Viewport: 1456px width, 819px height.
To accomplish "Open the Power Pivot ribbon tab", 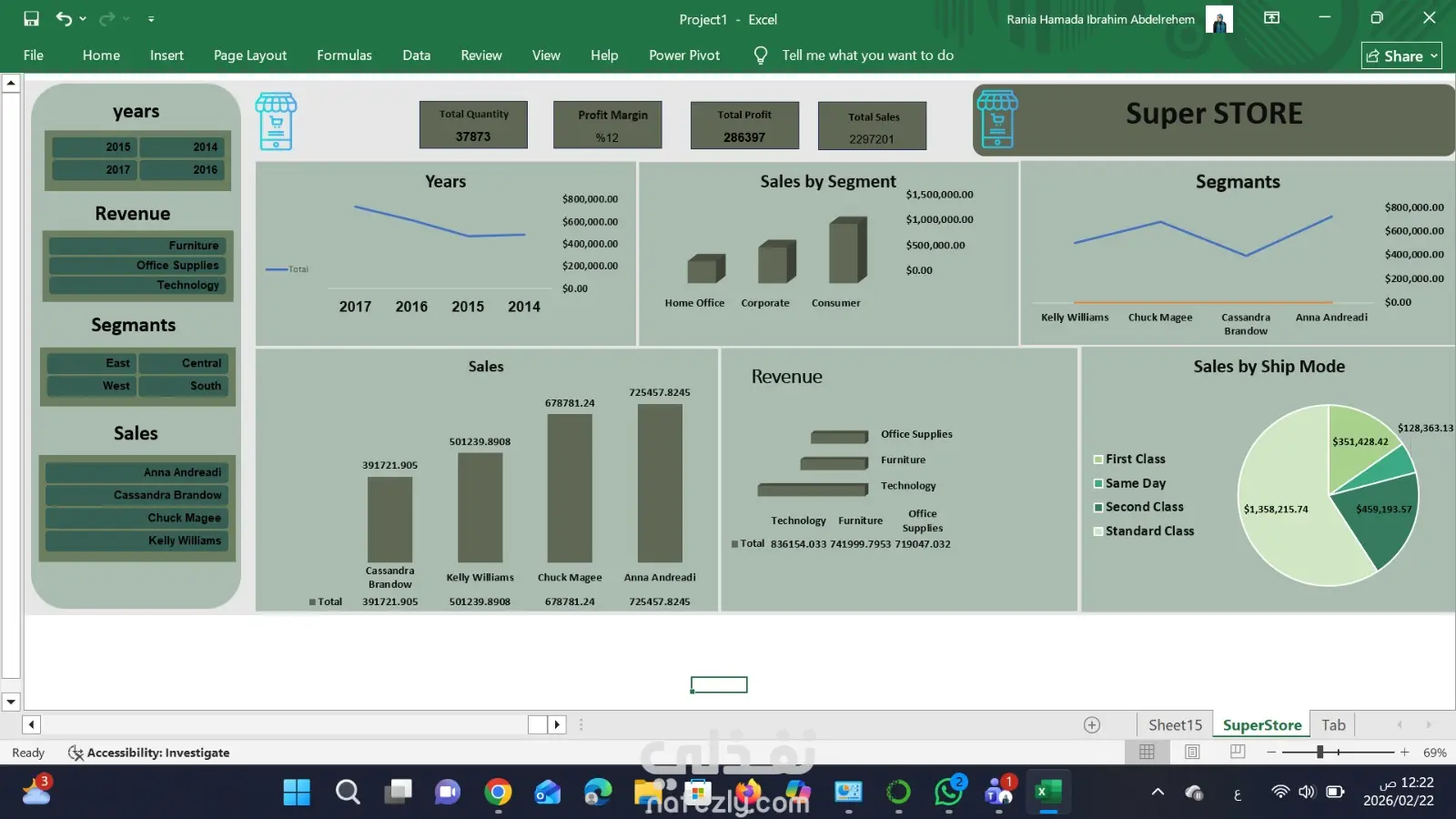I will 684,56.
